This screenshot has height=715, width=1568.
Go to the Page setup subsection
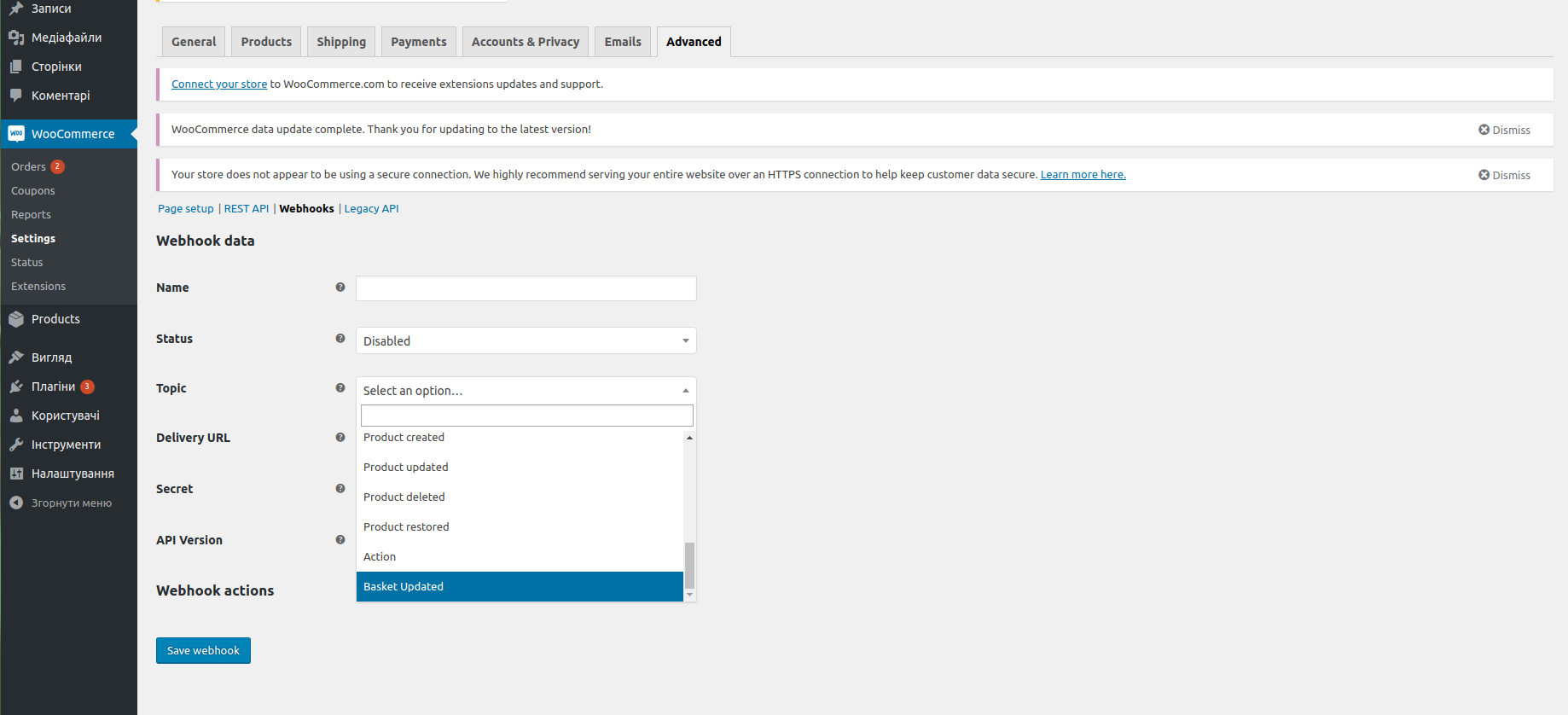186,208
